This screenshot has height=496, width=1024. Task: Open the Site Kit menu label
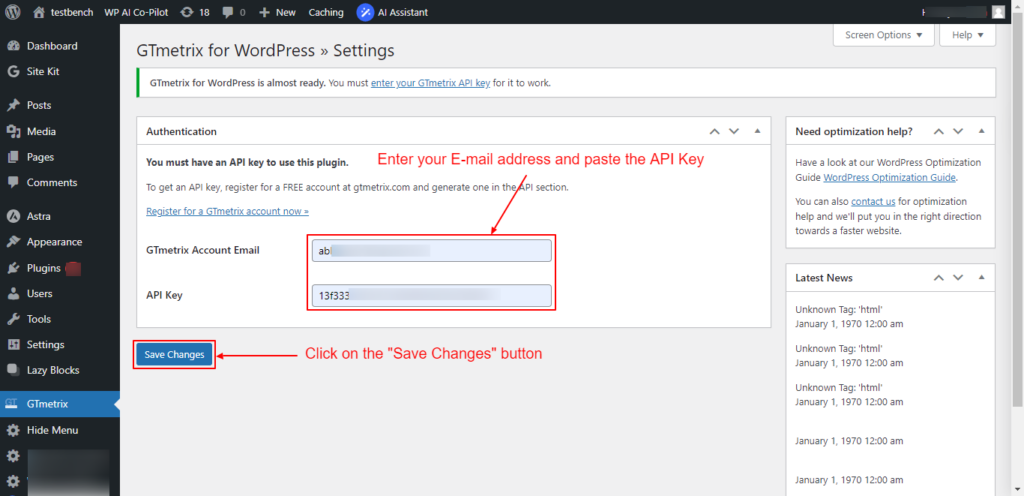coord(43,72)
